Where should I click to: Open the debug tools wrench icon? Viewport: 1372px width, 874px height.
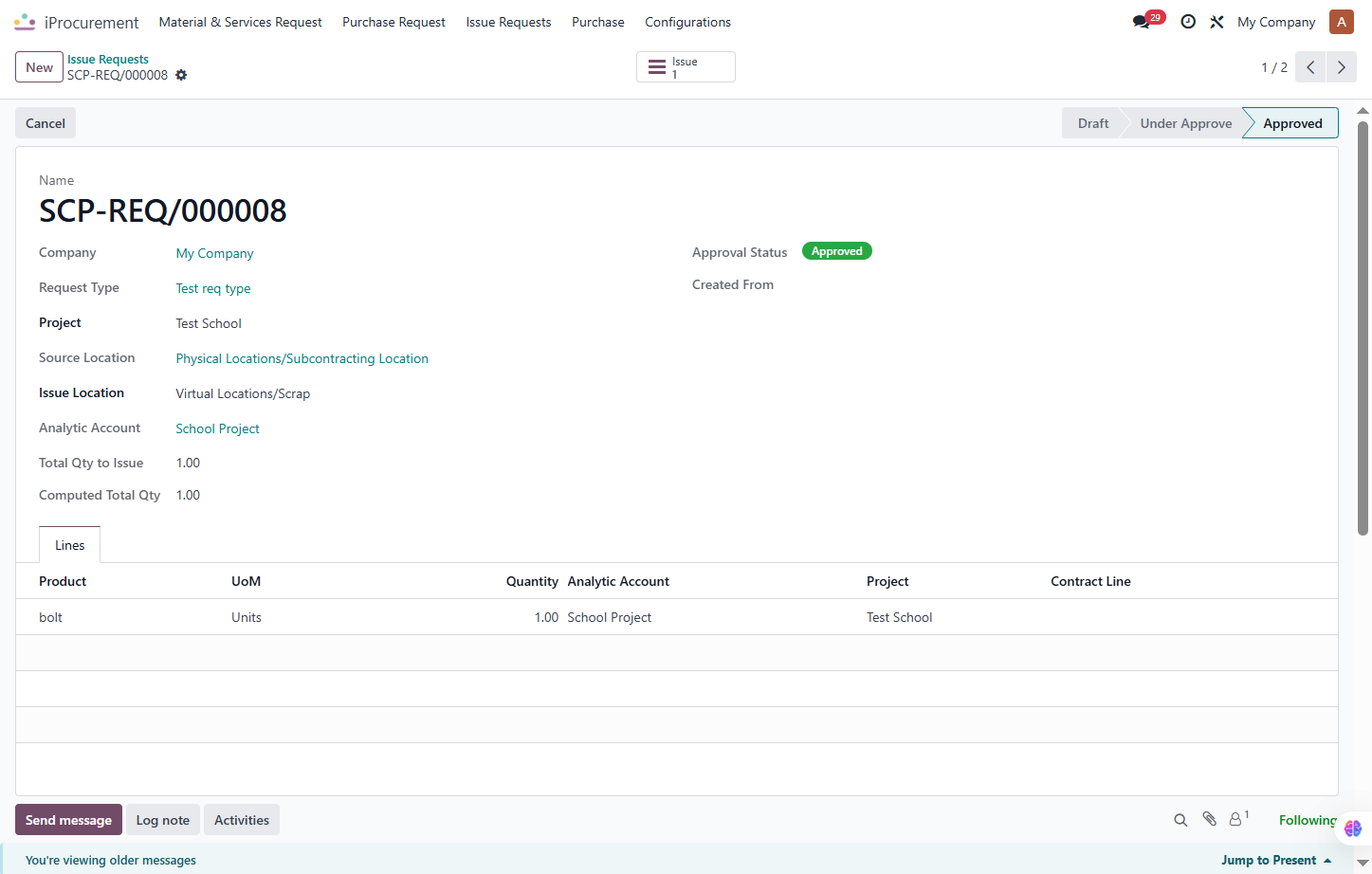point(1217,22)
